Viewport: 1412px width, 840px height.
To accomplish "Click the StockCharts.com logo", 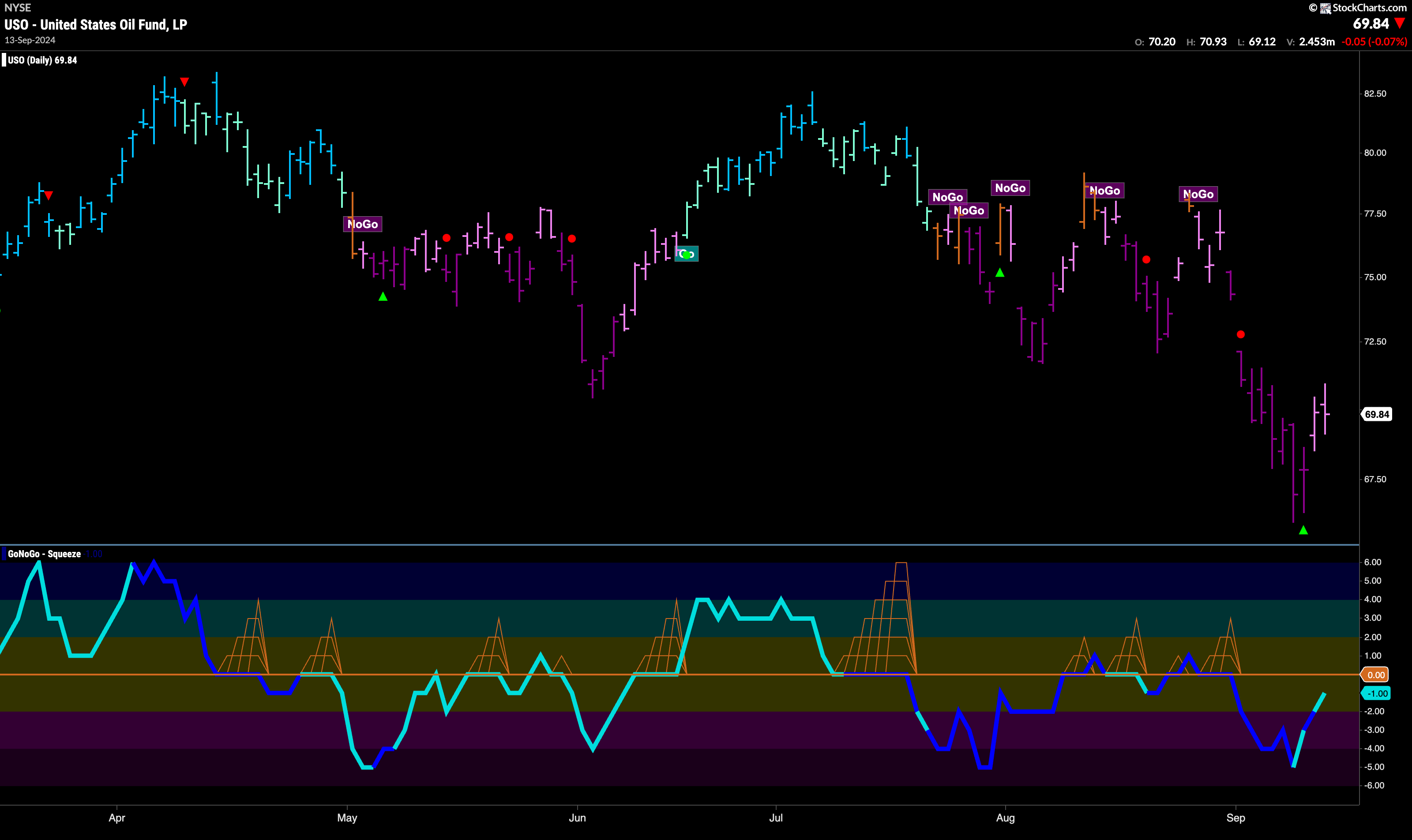I will click(1358, 7).
